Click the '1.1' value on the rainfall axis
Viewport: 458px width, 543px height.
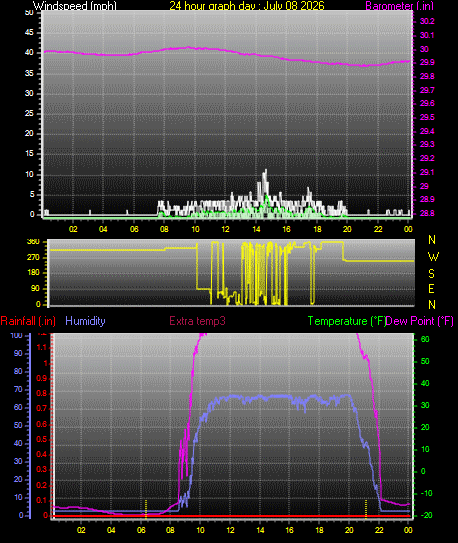(x=42, y=348)
